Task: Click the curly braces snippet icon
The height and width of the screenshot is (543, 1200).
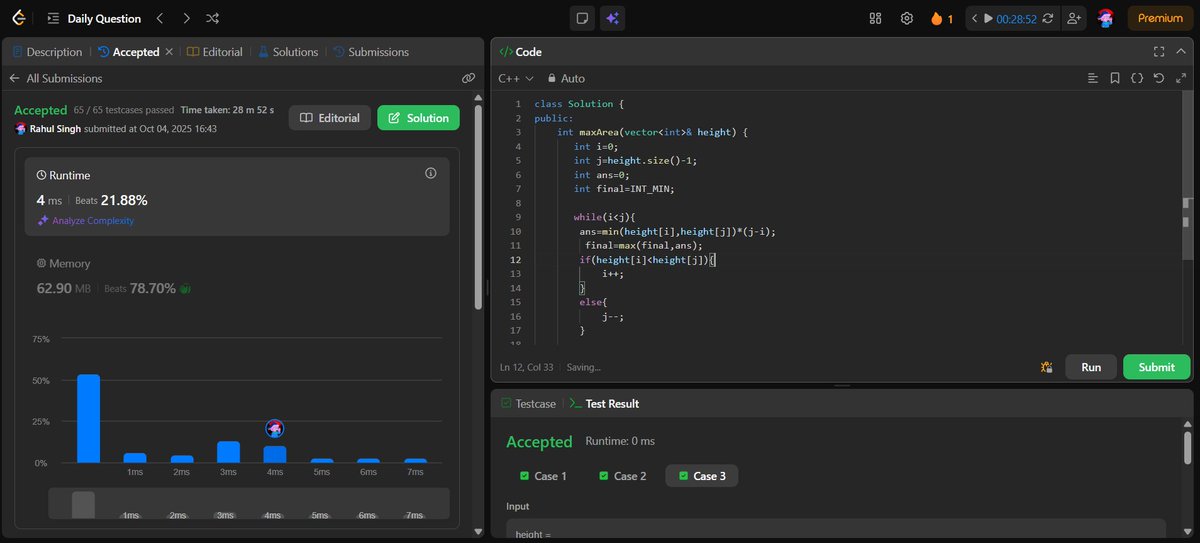Action: pyautogui.click(x=1137, y=78)
